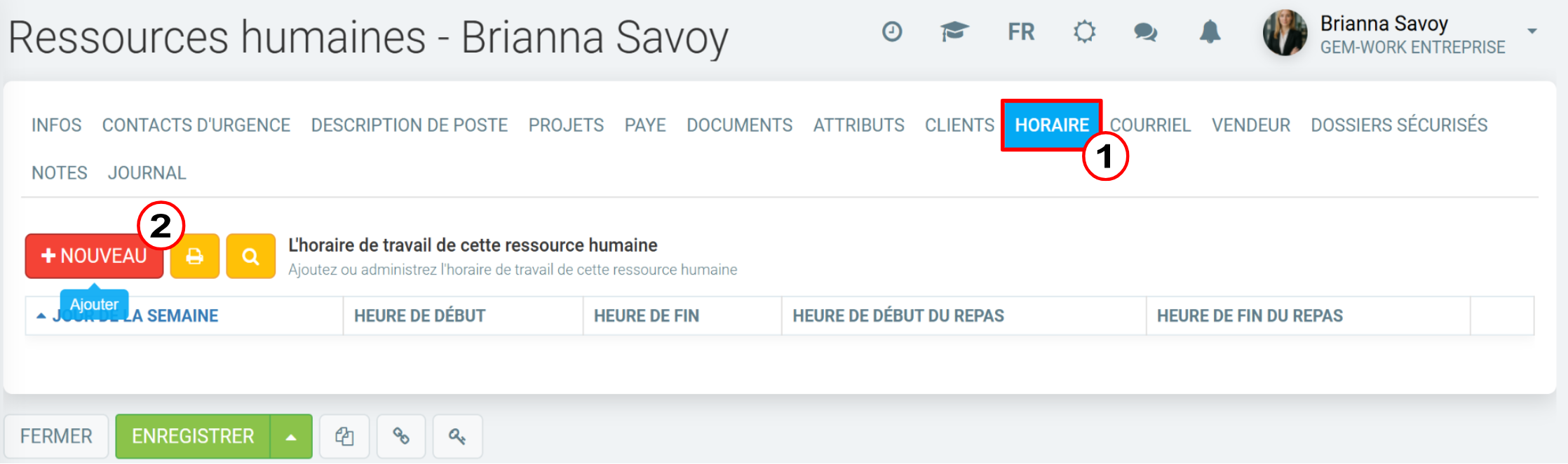This screenshot has width=1568, height=464.
Task: Open the clock history icon
Action: pyautogui.click(x=892, y=32)
